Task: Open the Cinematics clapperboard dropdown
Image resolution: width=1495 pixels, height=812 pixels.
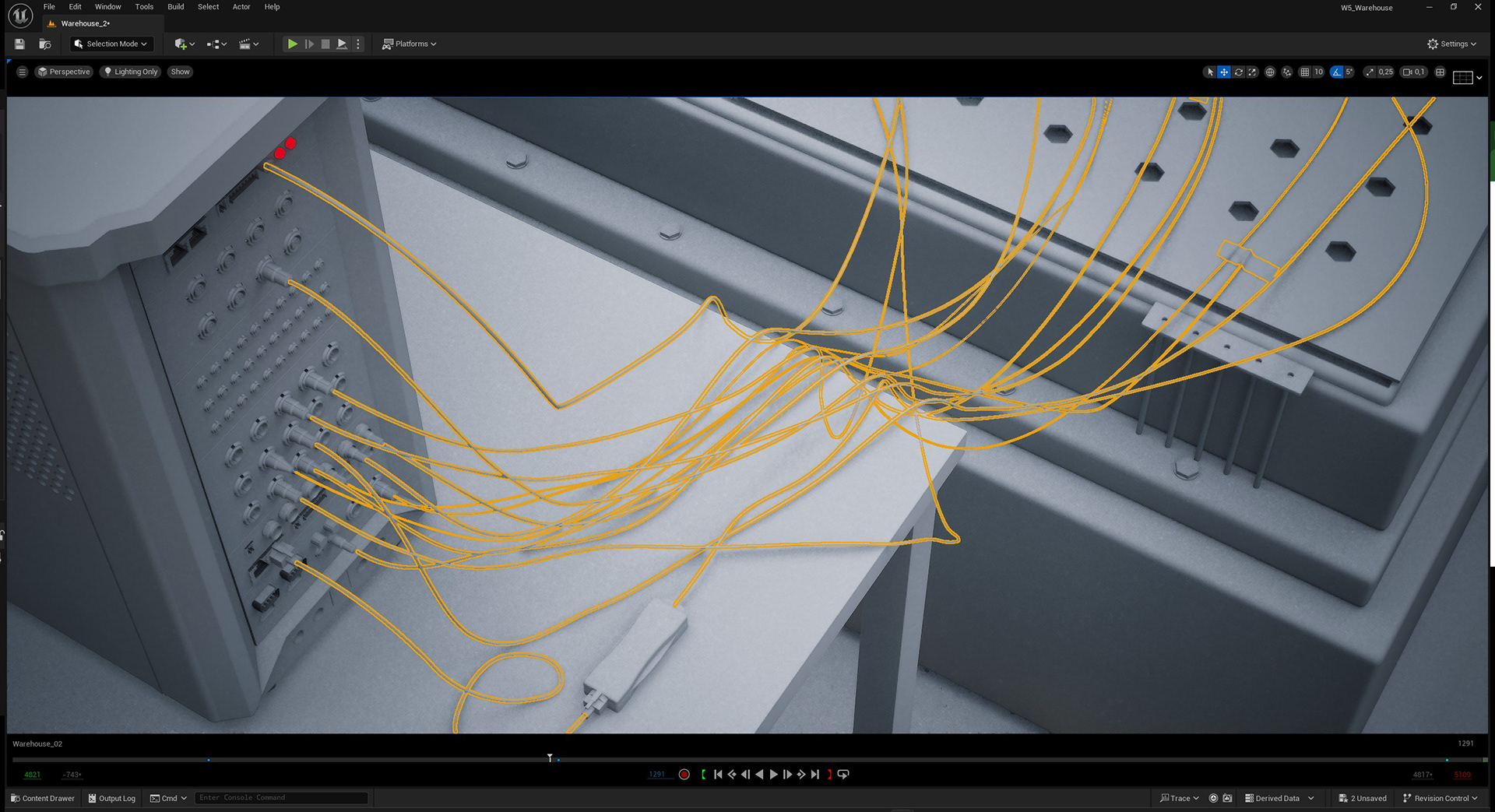Action: [x=248, y=44]
